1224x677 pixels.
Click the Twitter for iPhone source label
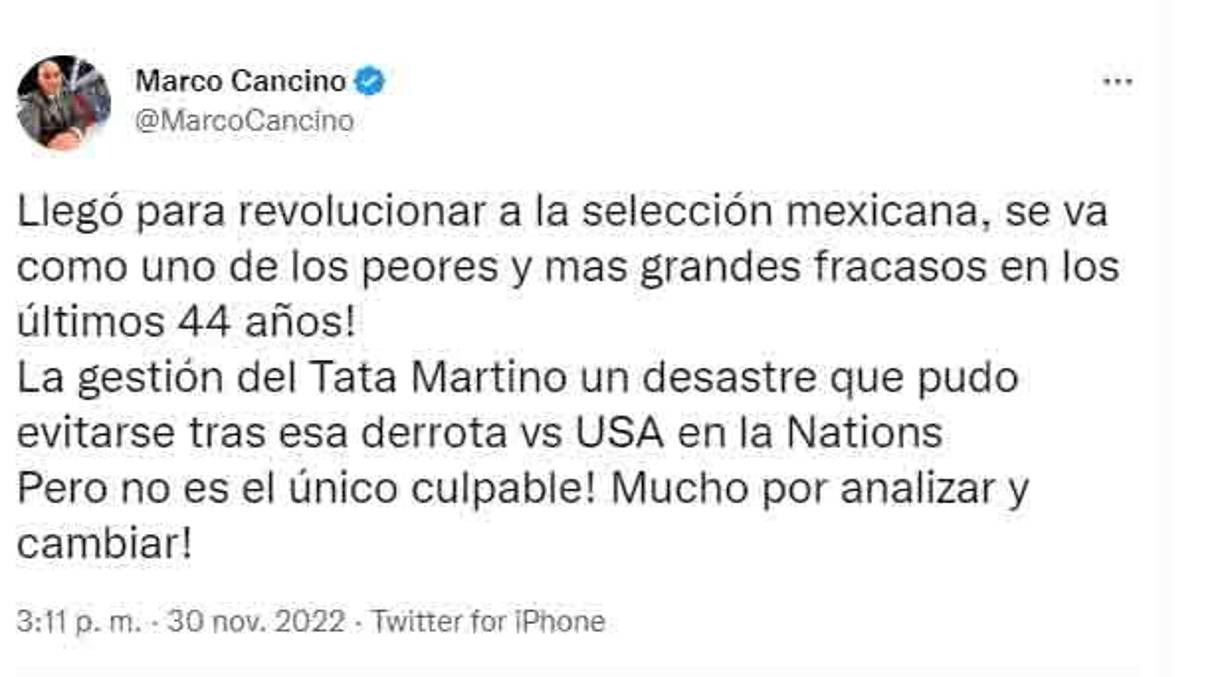(x=487, y=620)
